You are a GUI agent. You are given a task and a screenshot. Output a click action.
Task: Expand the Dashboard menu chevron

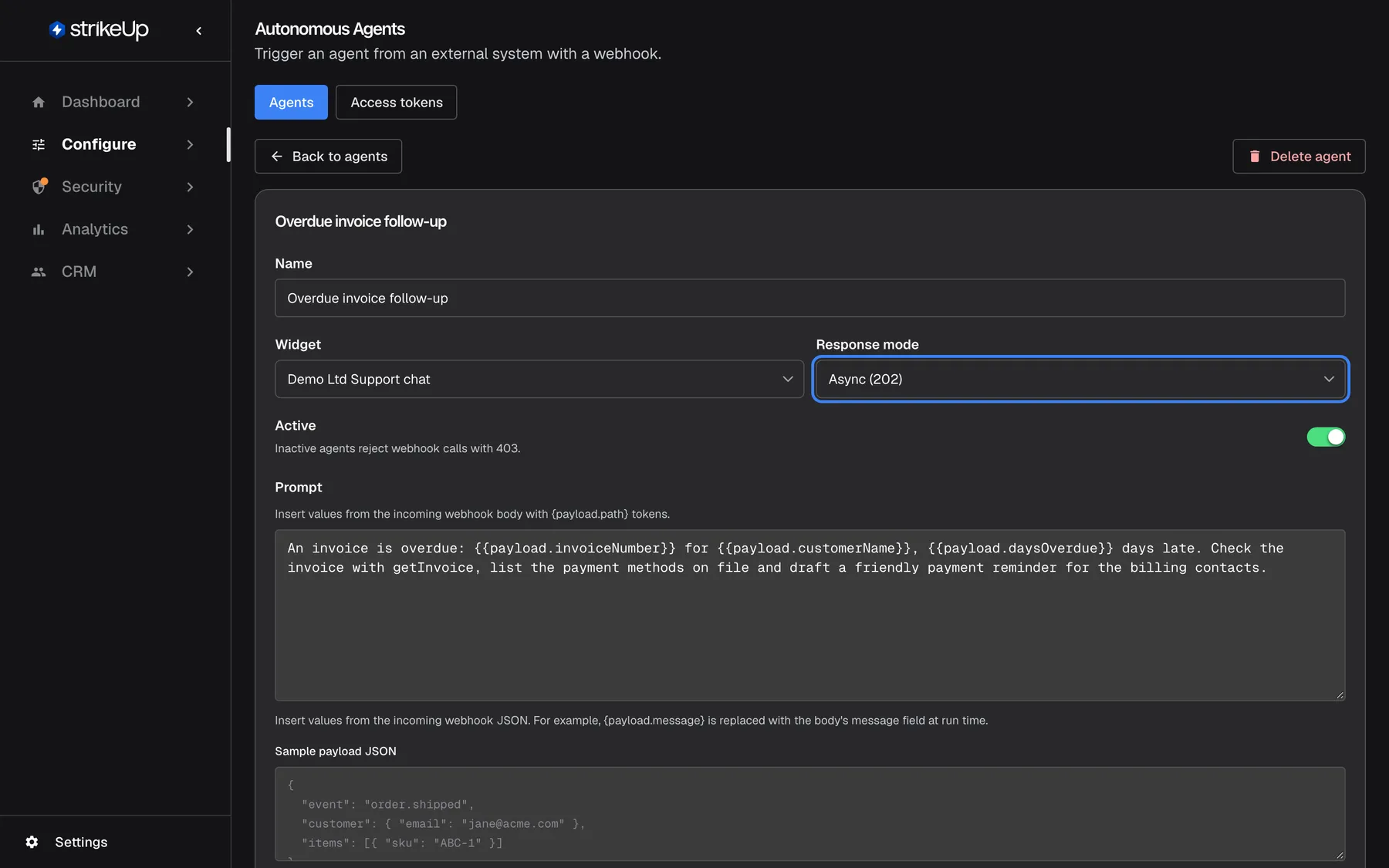pyautogui.click(x=190, y=102)
